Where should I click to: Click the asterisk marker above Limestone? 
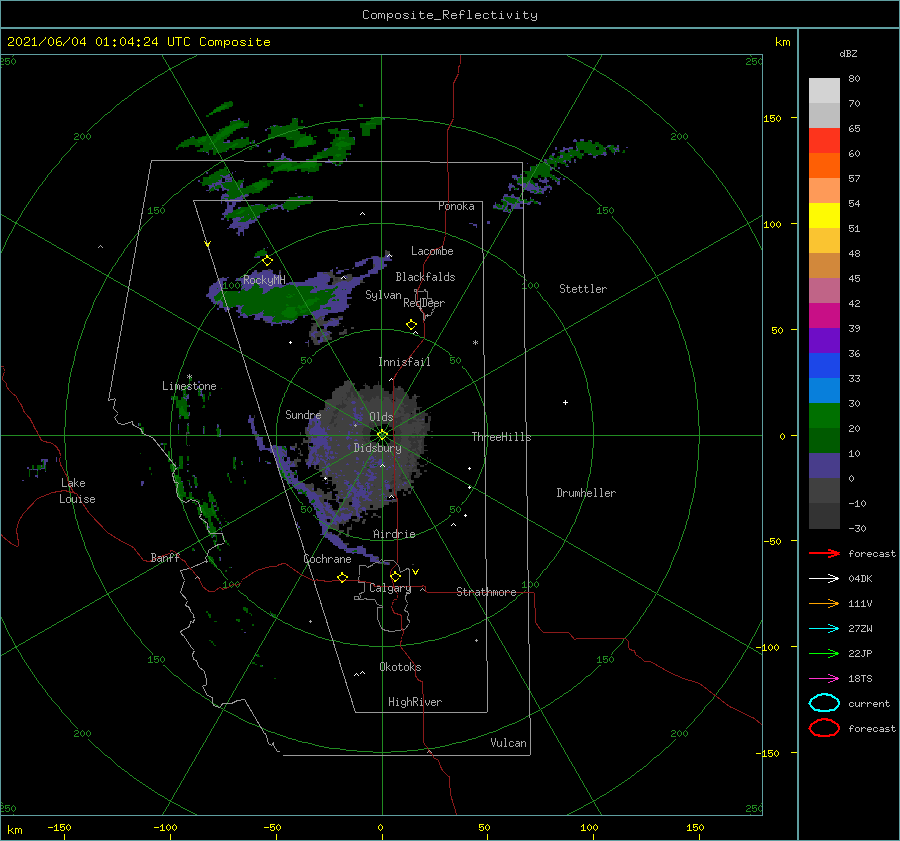pyautogui.click(x=189, y=377)
